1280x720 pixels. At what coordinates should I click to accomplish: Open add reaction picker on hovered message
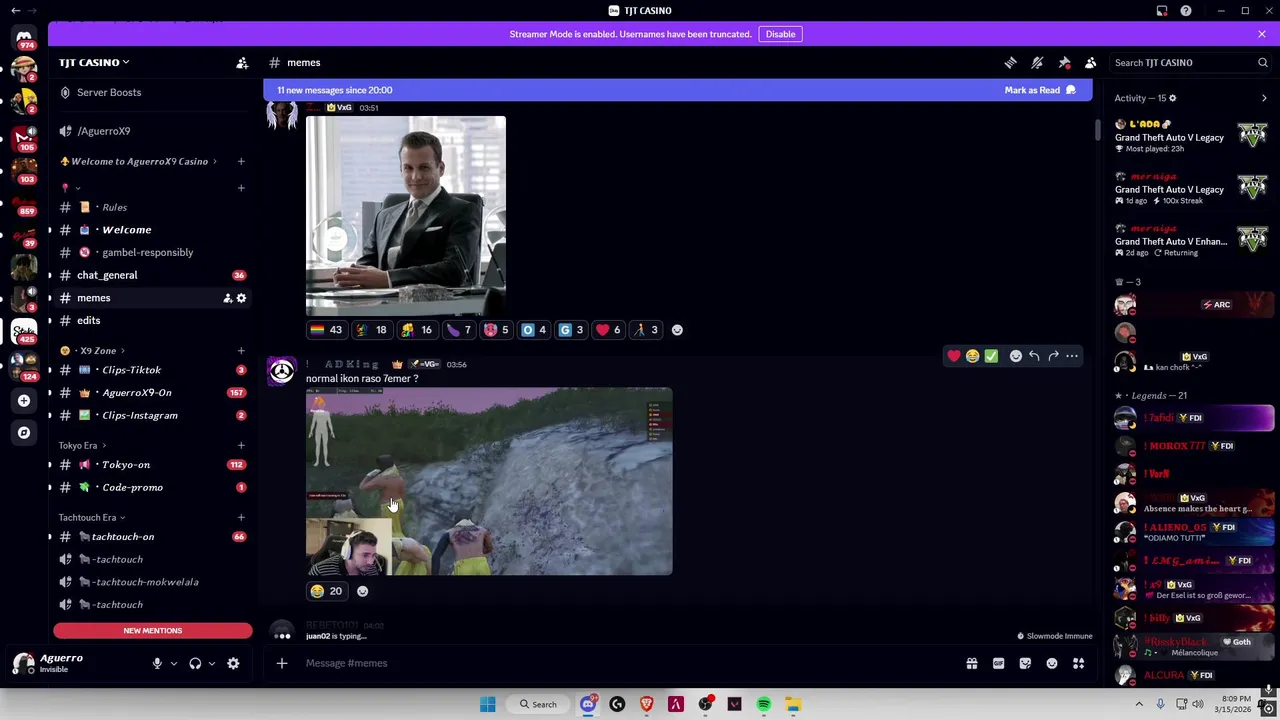(x=1016, y=356)
